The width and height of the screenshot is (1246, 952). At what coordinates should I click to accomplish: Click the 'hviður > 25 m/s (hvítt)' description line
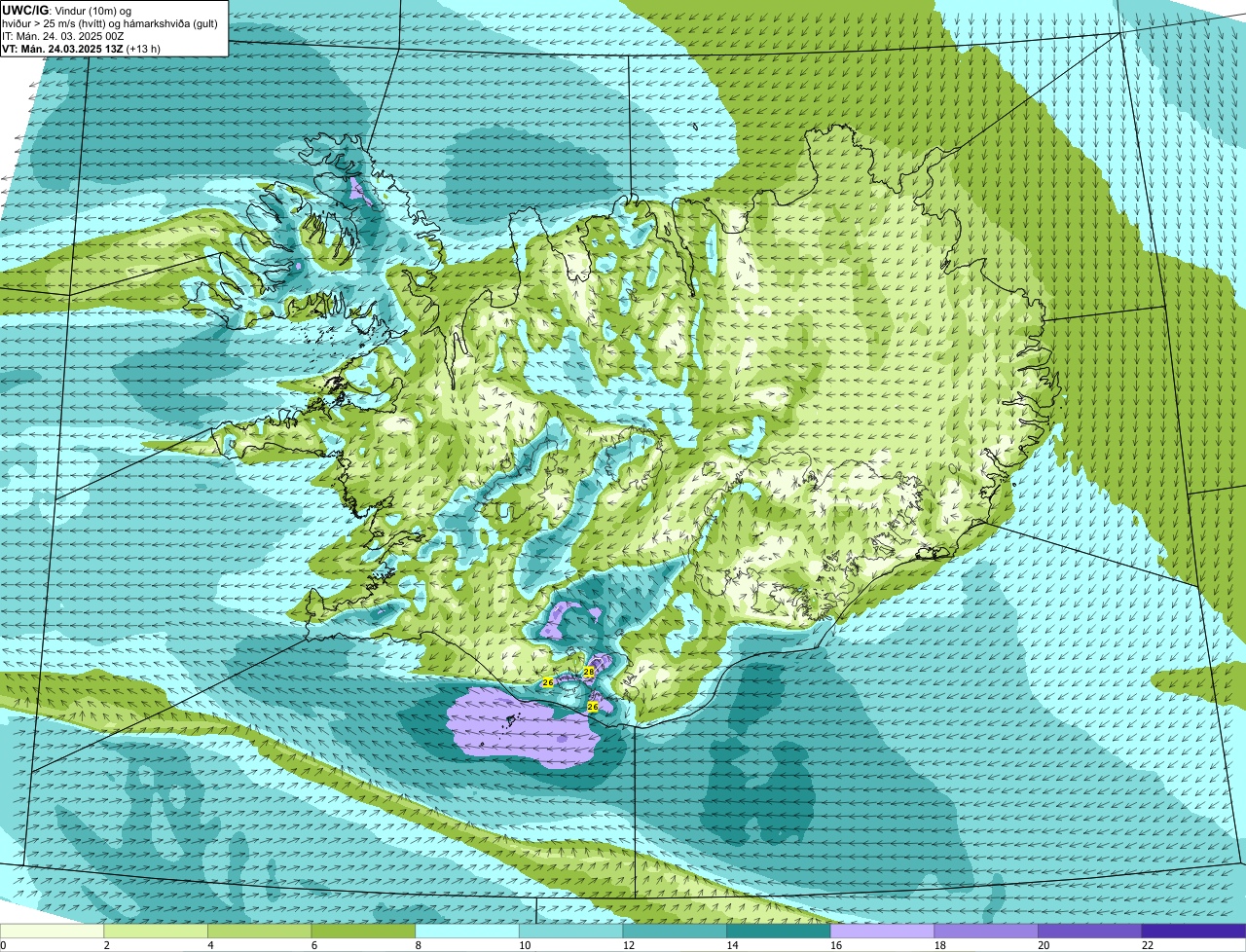pos(110,23)
